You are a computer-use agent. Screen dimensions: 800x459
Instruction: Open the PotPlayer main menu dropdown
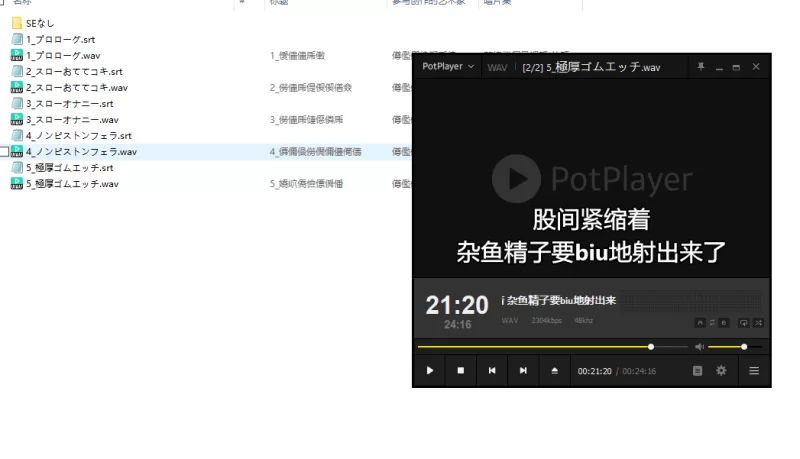point(448,66)
